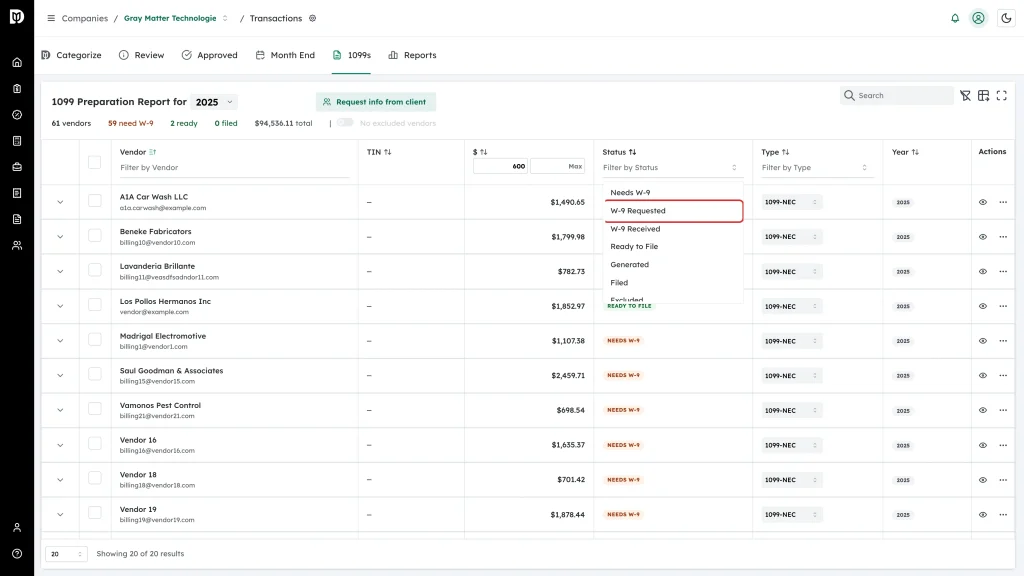1024x576 pixels.
Task: Open the column layout table icon
Action: (x=984, y=95)
